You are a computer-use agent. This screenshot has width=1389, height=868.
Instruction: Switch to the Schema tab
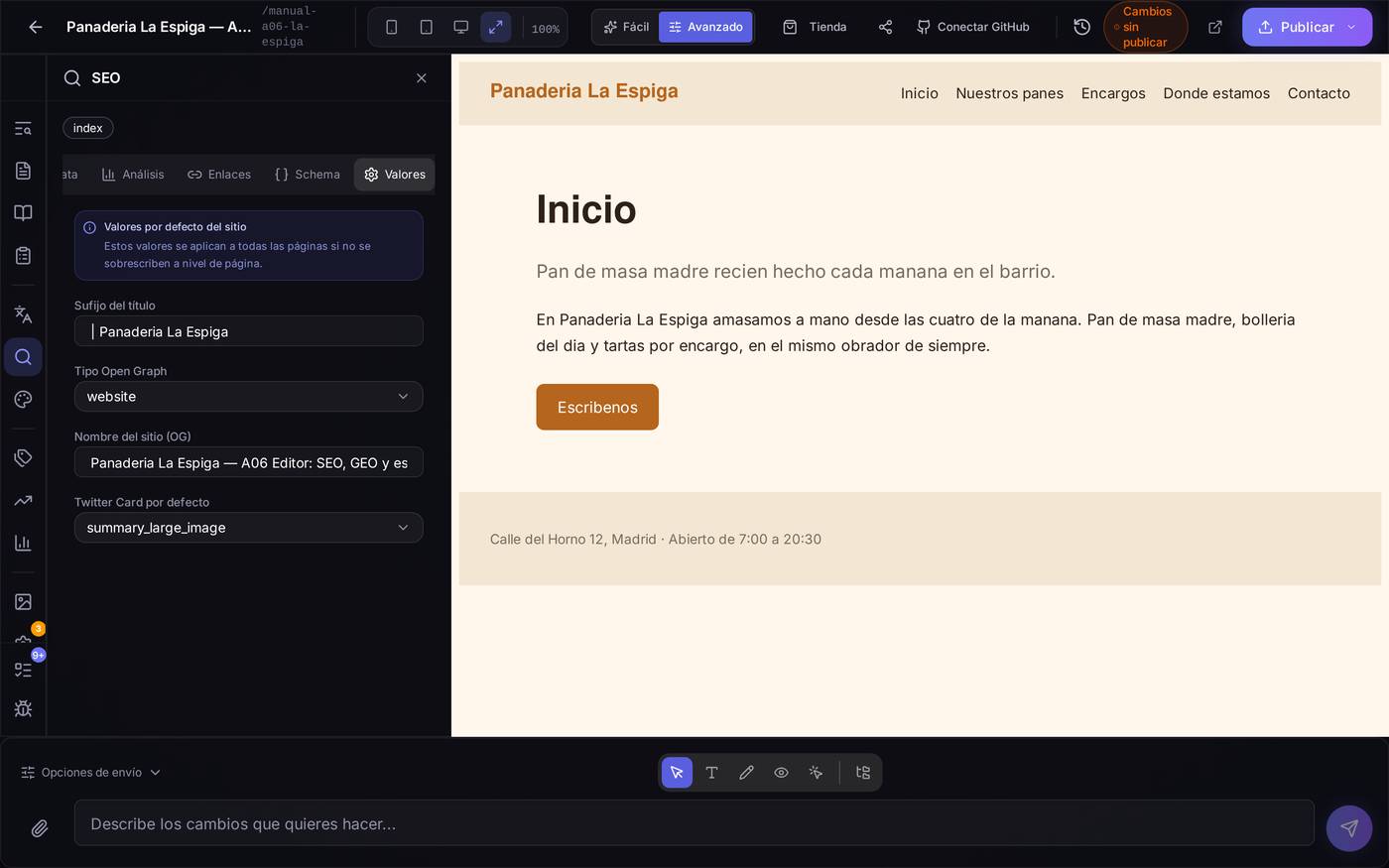308,175
